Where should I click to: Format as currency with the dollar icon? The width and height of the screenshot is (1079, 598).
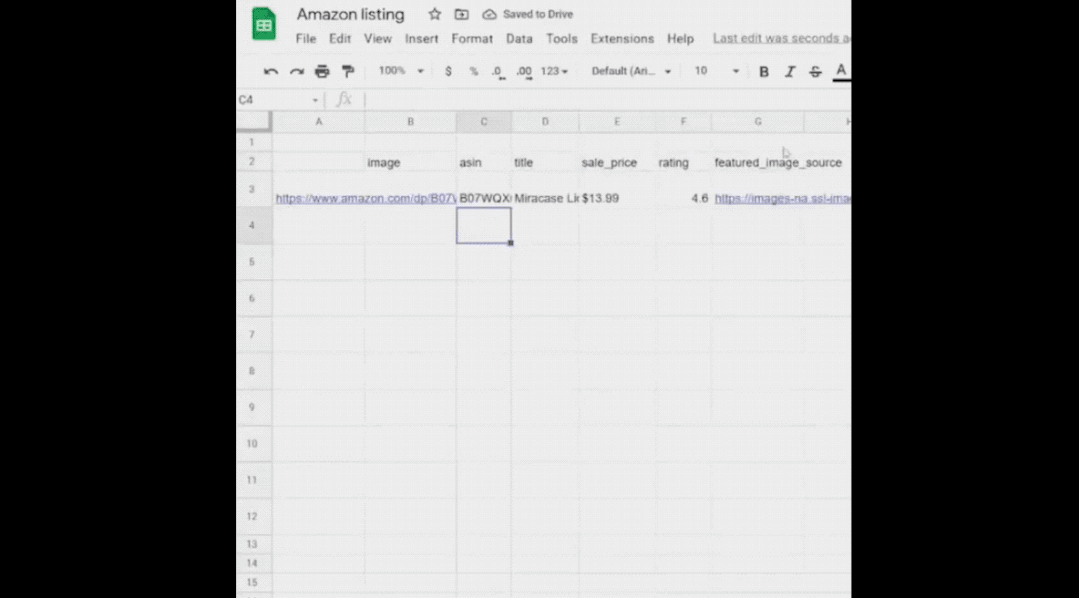point(448,71)
